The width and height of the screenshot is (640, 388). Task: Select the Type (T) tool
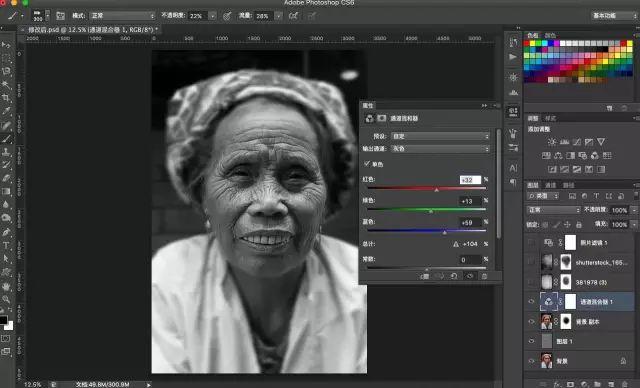6,246
